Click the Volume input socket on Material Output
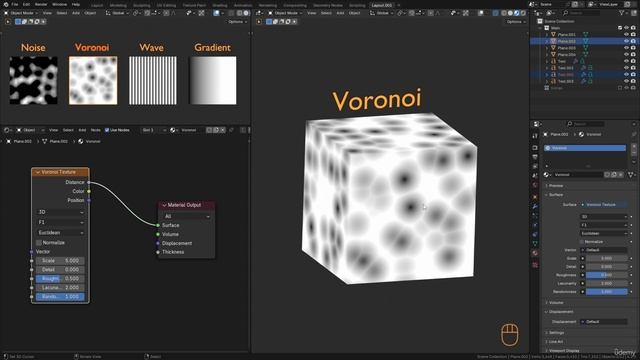The width and height of the screenshot is (640, 360). click(x=158, y=234)
